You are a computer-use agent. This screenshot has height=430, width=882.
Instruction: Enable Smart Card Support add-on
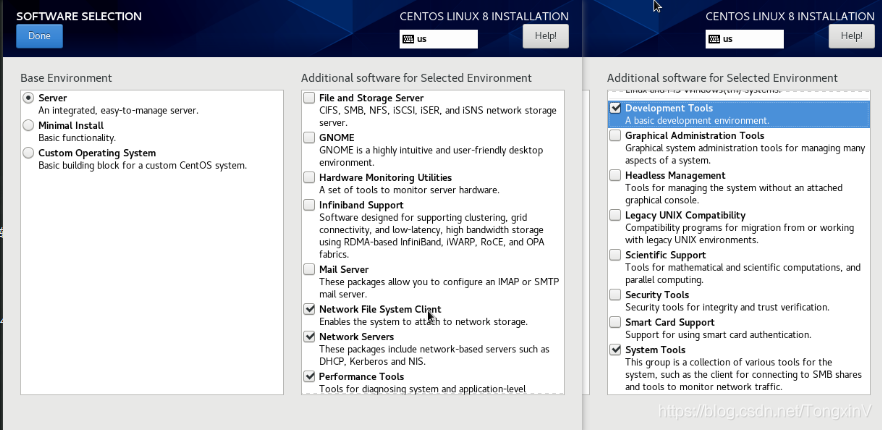click(x=615, y=322)
